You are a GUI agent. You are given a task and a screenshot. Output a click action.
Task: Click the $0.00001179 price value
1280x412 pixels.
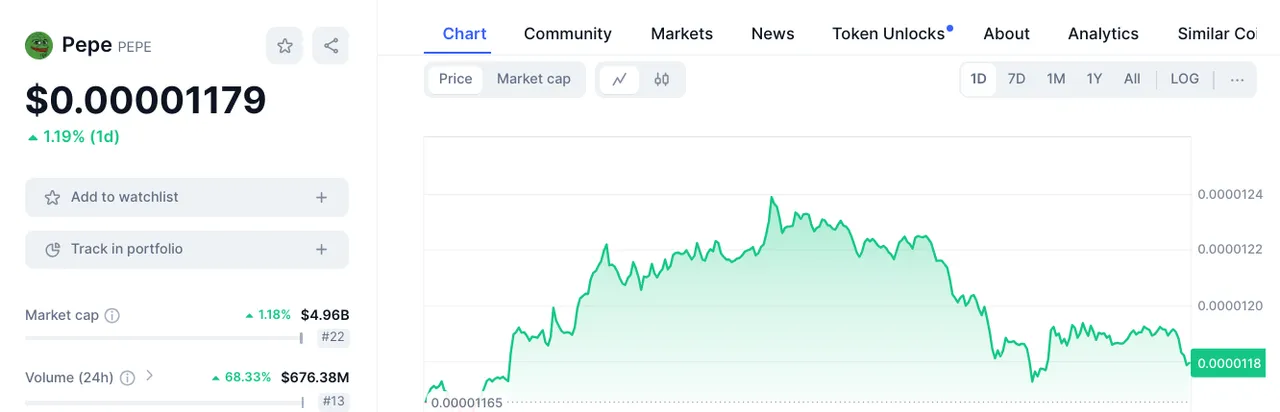coord(146,100)
